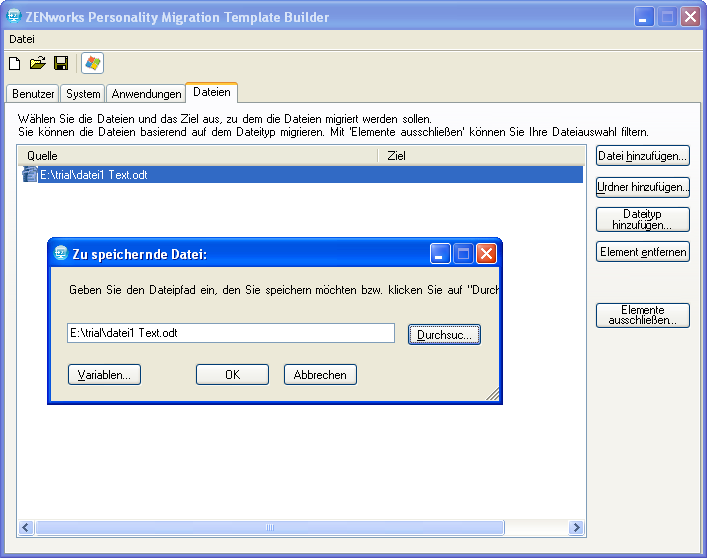The image size is (707, 558).
Task: Click the file path input field
Action: click(231, 333)
